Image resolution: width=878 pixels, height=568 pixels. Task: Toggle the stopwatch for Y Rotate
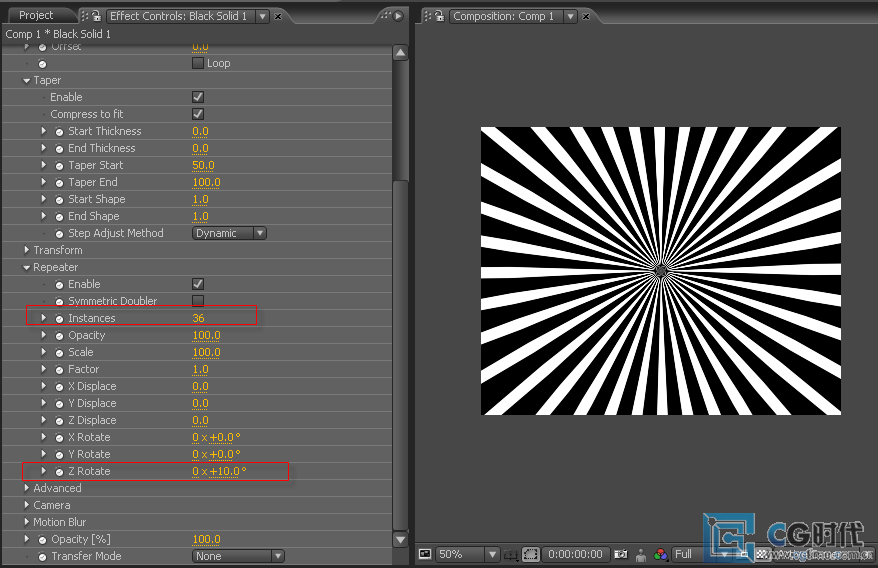[x=59, y=455]
